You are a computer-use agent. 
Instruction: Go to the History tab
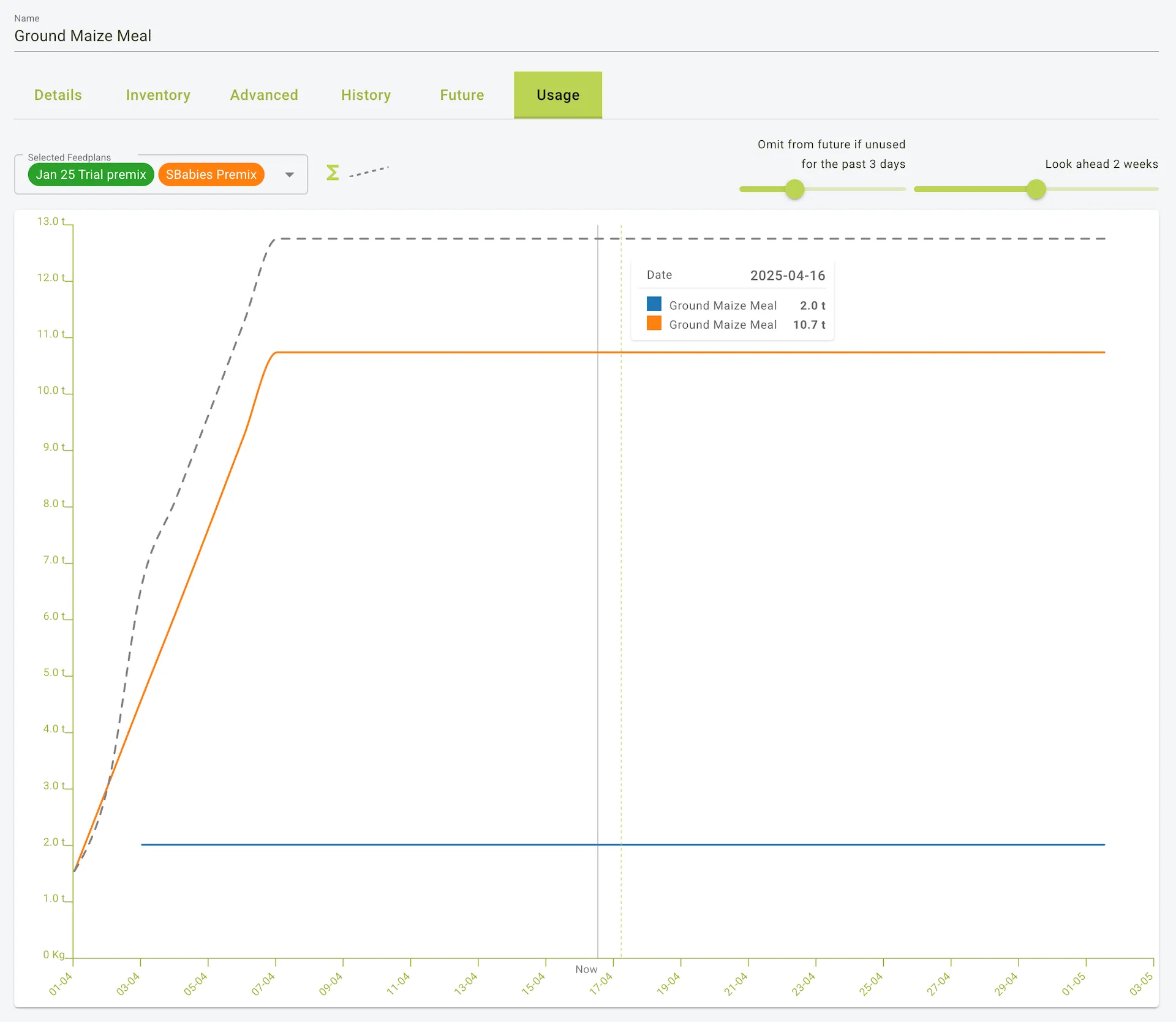[x=366, y=95]
